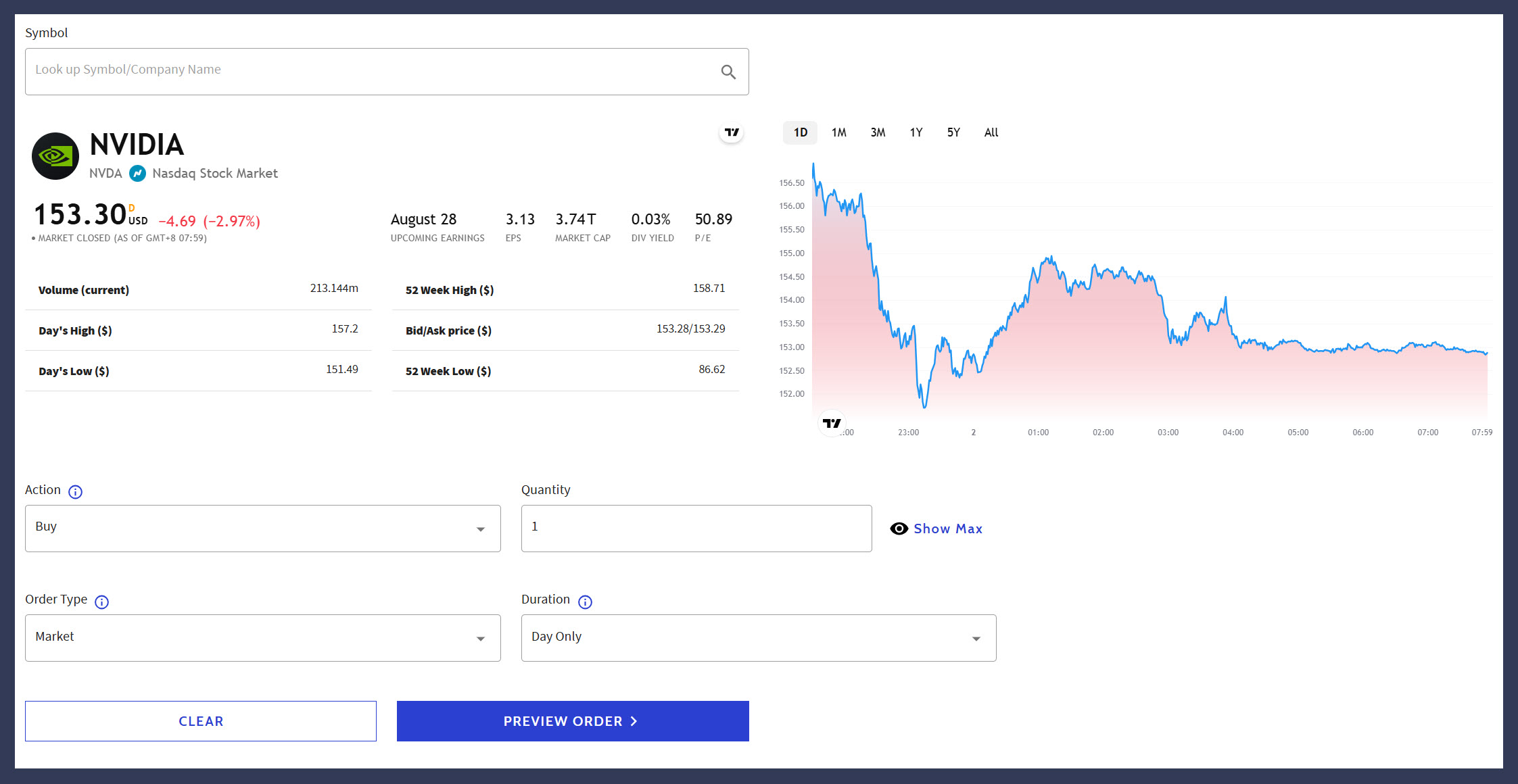Click the CLEAR button

(201, 721)
